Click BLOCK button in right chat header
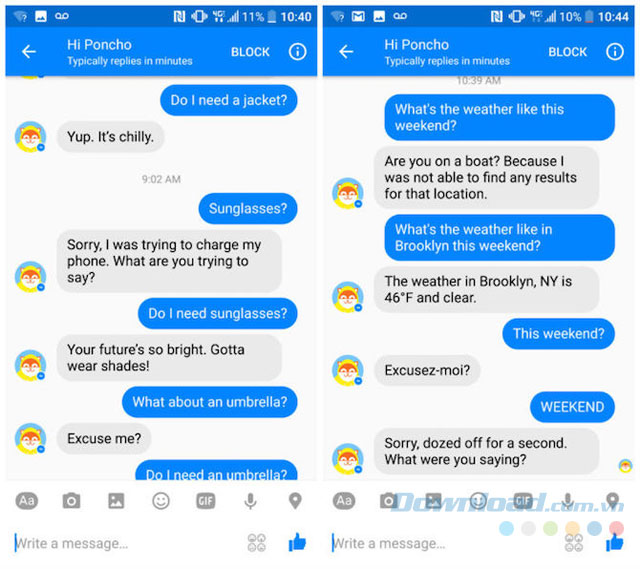 pyautogui.click(x=567, y=52)
